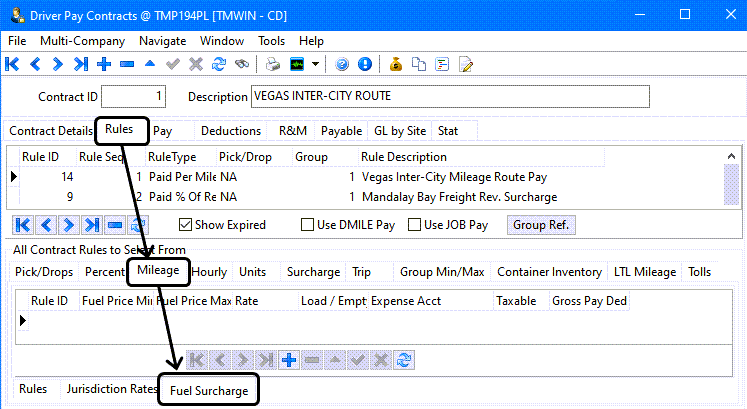Click the print icon in the main toolbar
The height and width of the screenshot is (409, 747).
click(273, 64)
